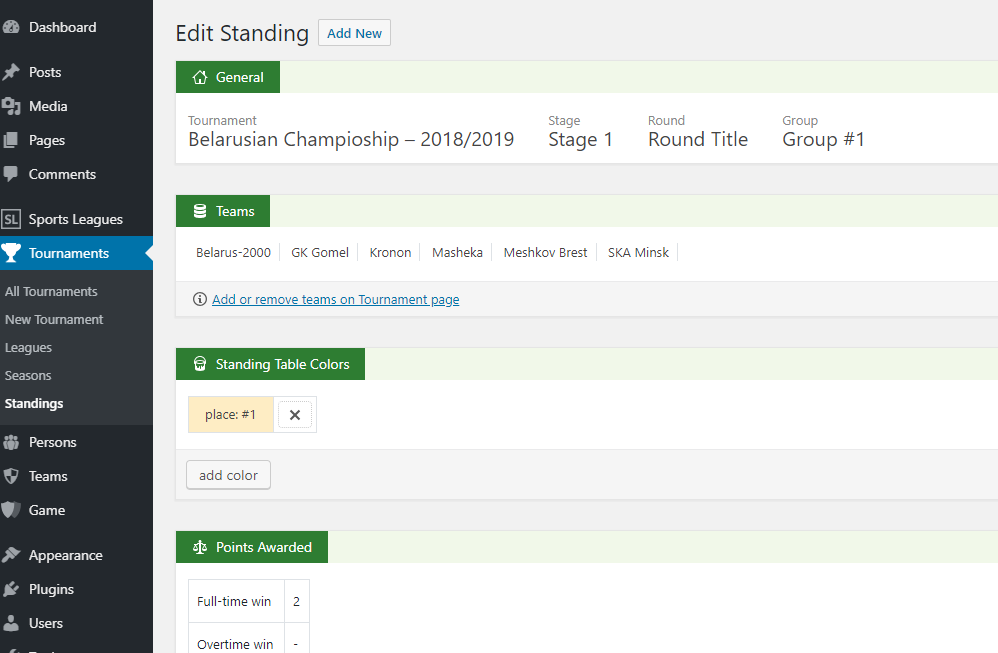Click the Sports Leagues SL icon
This screenshot has width=998, height=653.
[11, 219]
